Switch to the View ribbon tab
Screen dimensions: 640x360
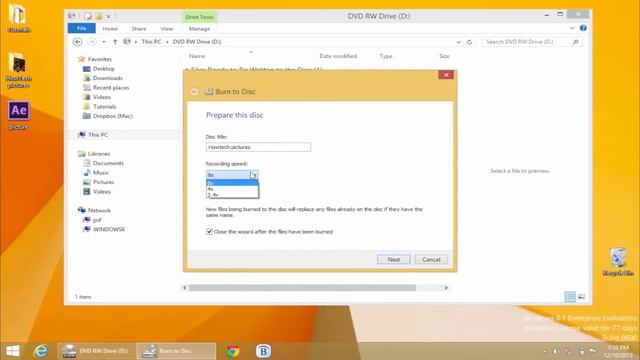coord(167,29)
